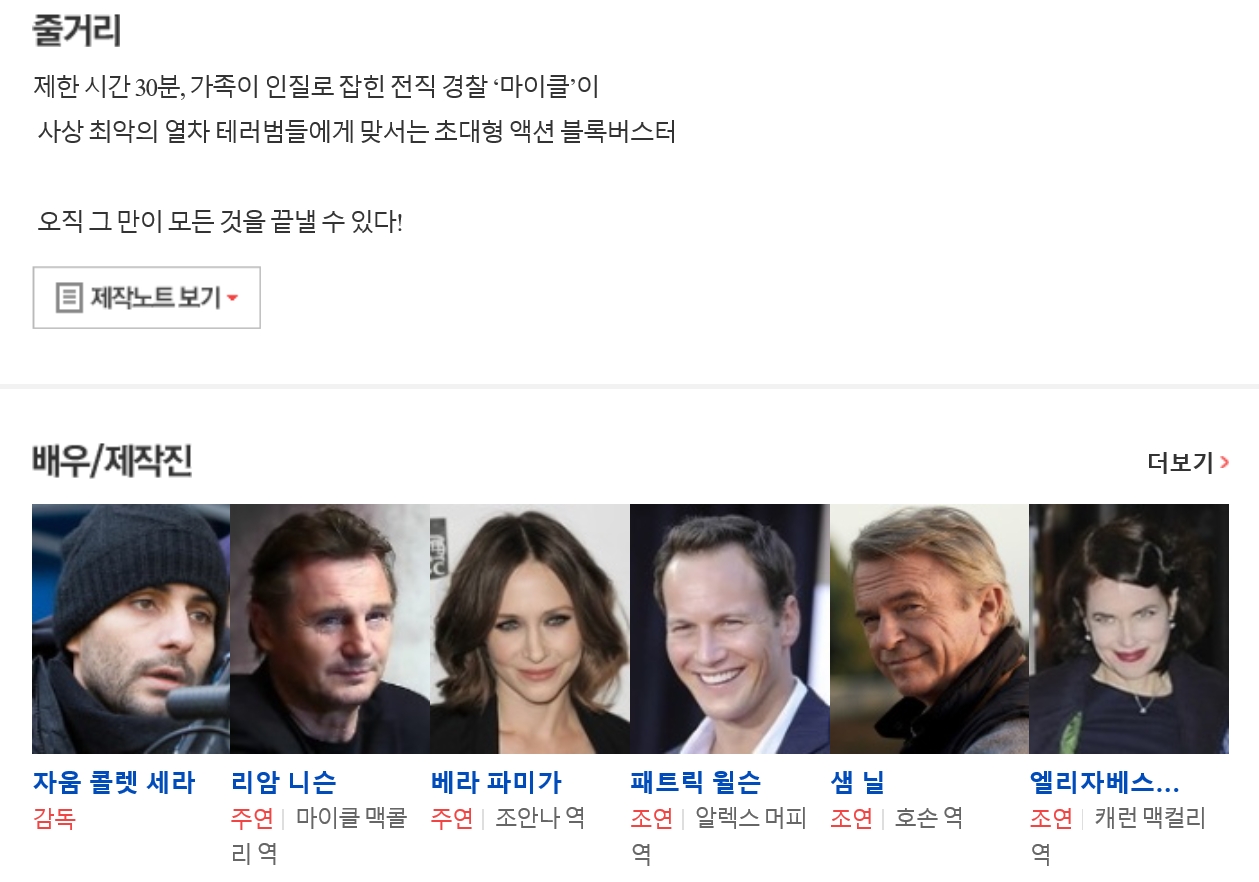Open the 엘리자베스 actress photo thumbnail
1259x882 pixels.
(x=1129, y=628)
